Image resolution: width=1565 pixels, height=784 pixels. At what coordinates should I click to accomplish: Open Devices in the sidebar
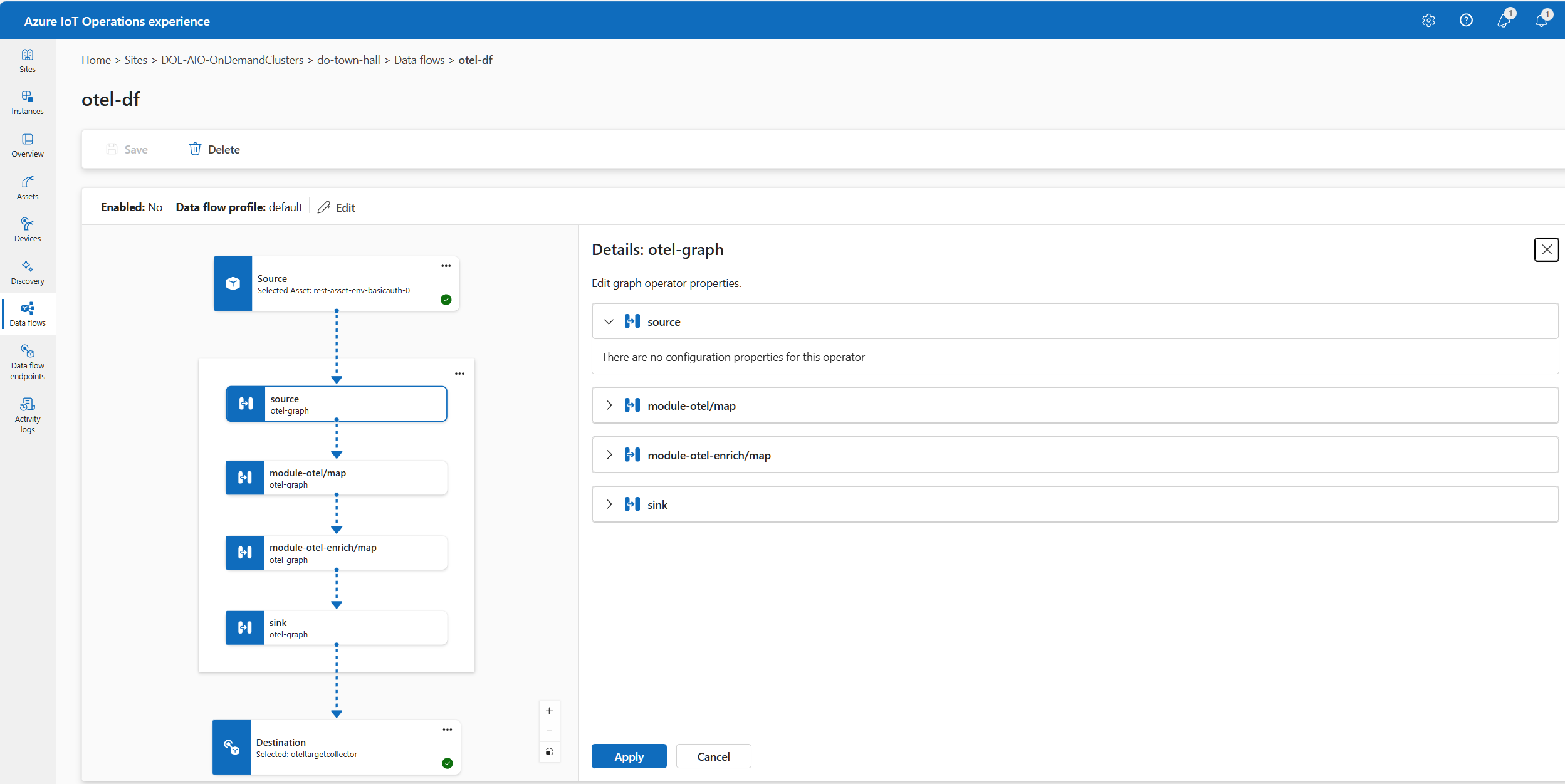28,230
